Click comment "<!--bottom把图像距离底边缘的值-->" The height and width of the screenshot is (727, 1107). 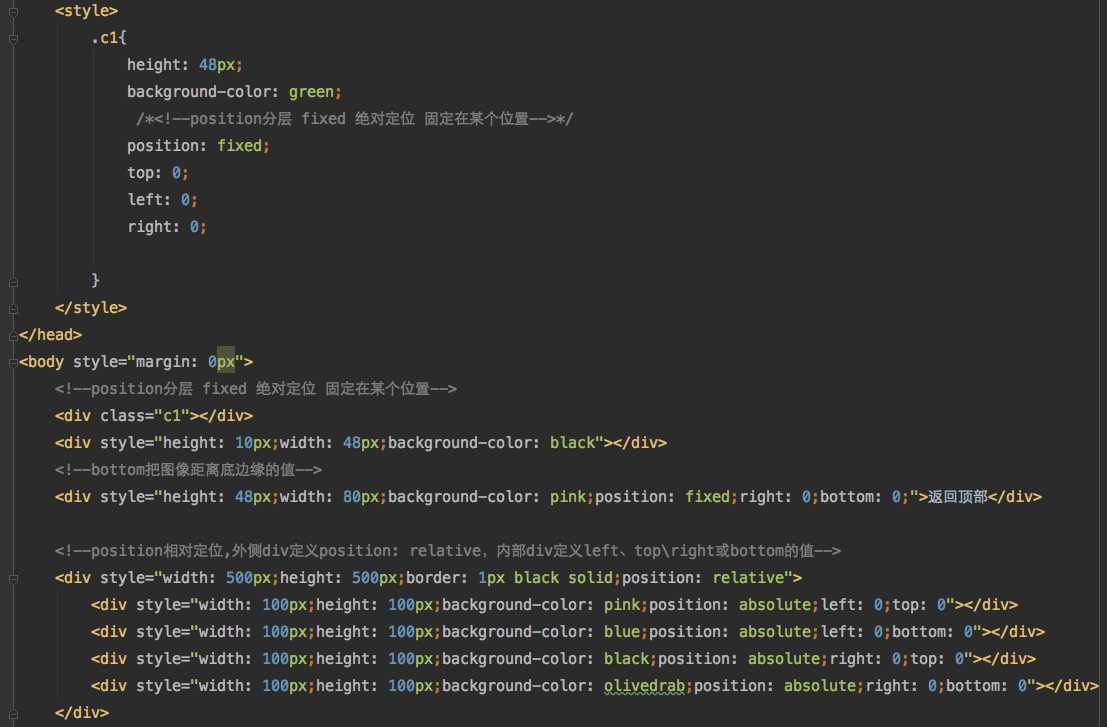point(188,470)
